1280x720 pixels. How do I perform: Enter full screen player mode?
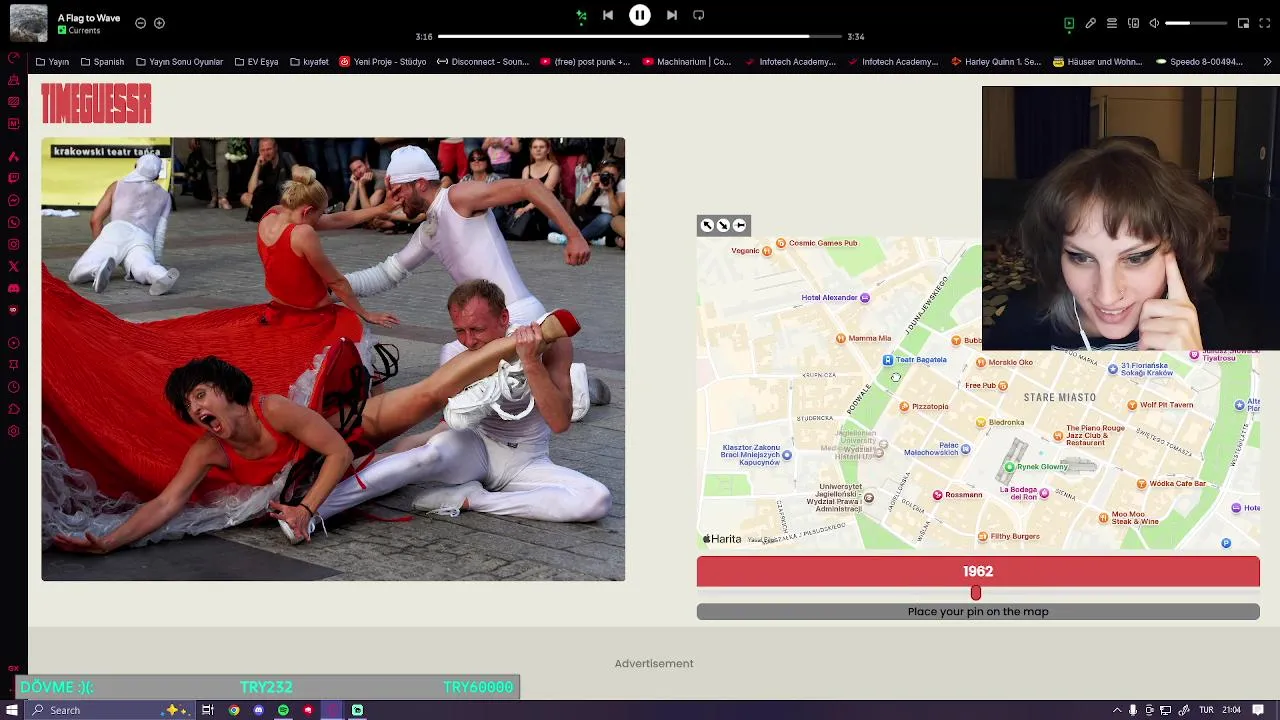1265,23
